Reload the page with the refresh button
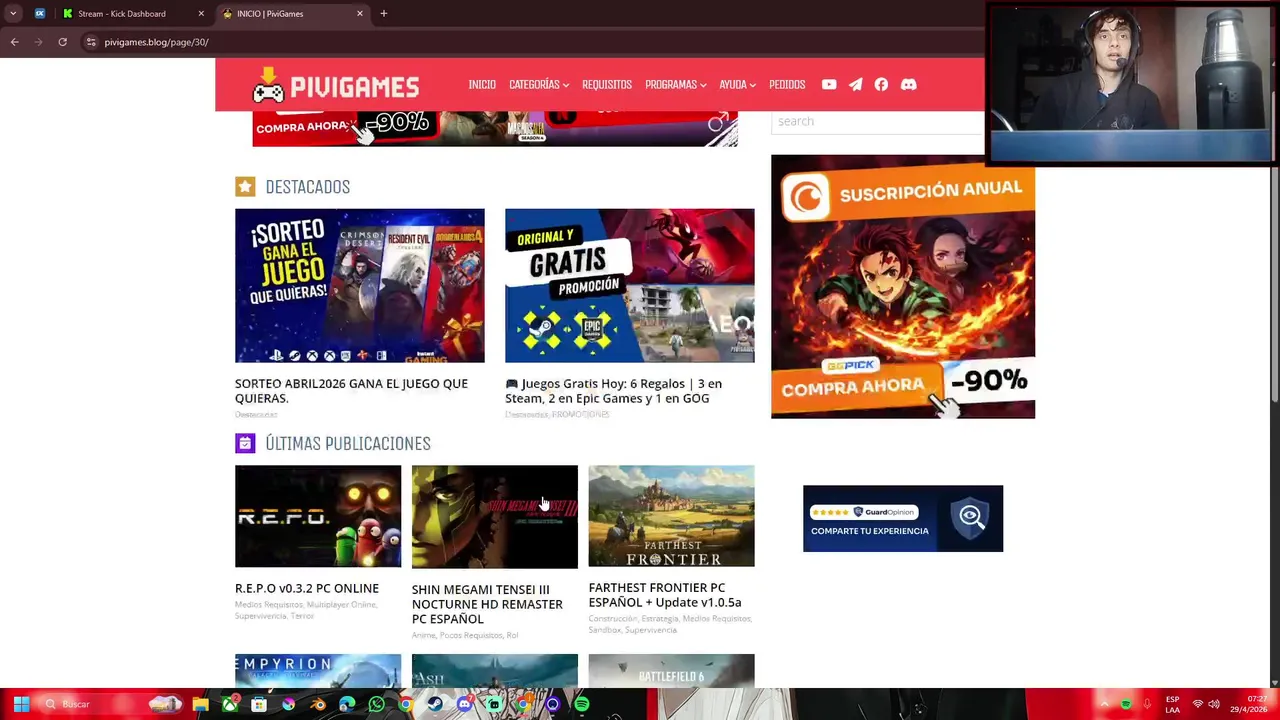Viewport: 1280px width, 720px height. pyautogui.click(x=62, y=42)
